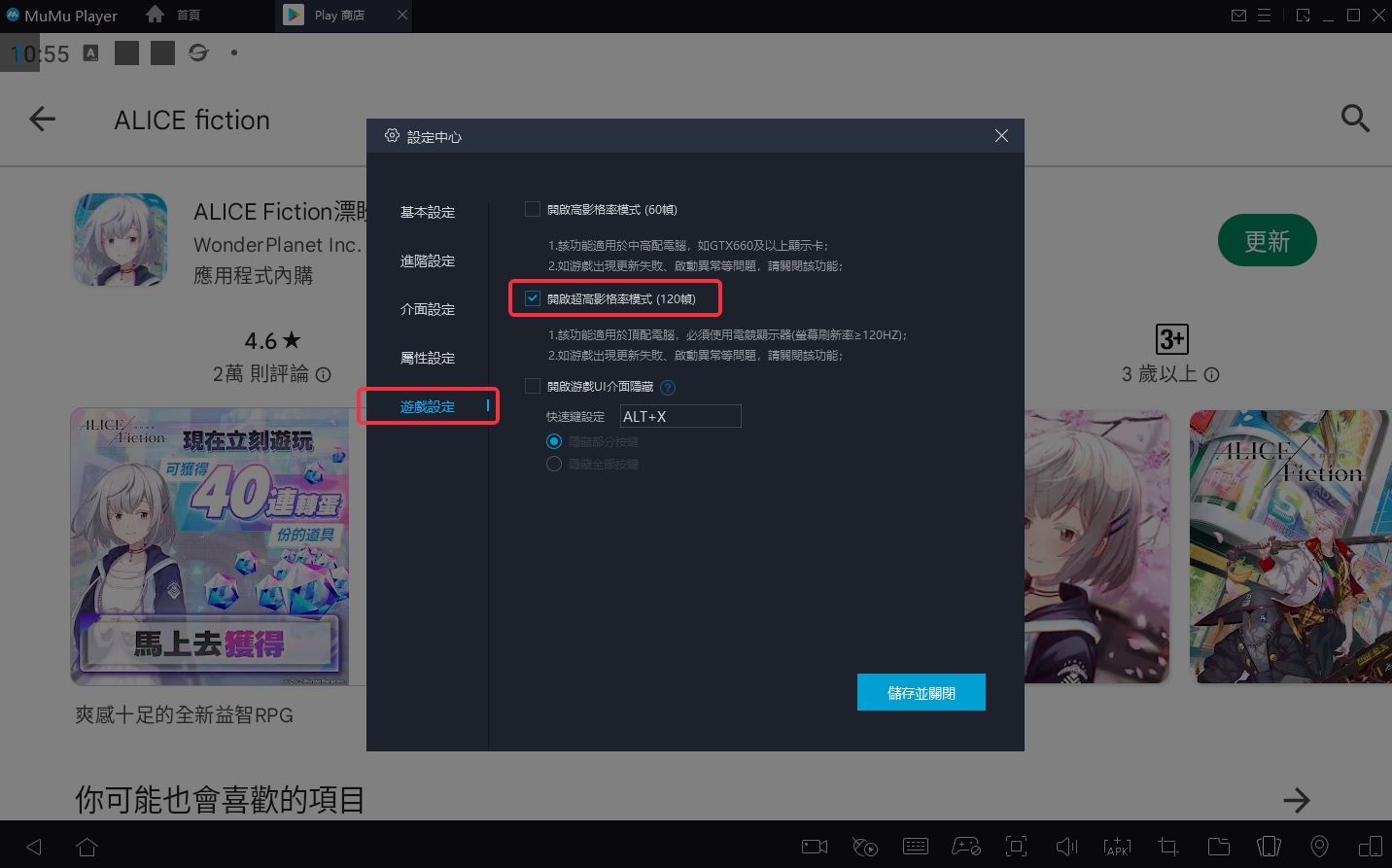
Task: Click the Android home button
Action: click(x=87, y=847)
